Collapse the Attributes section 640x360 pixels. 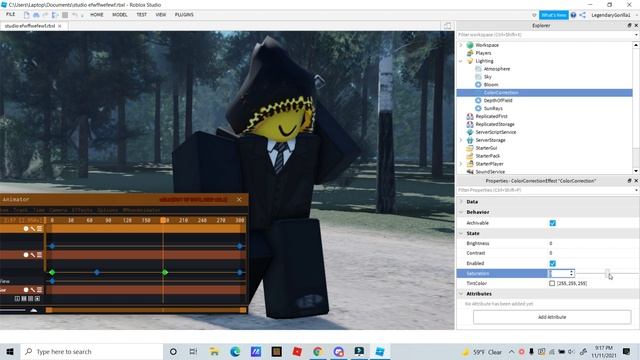click(x=461, y=294)
